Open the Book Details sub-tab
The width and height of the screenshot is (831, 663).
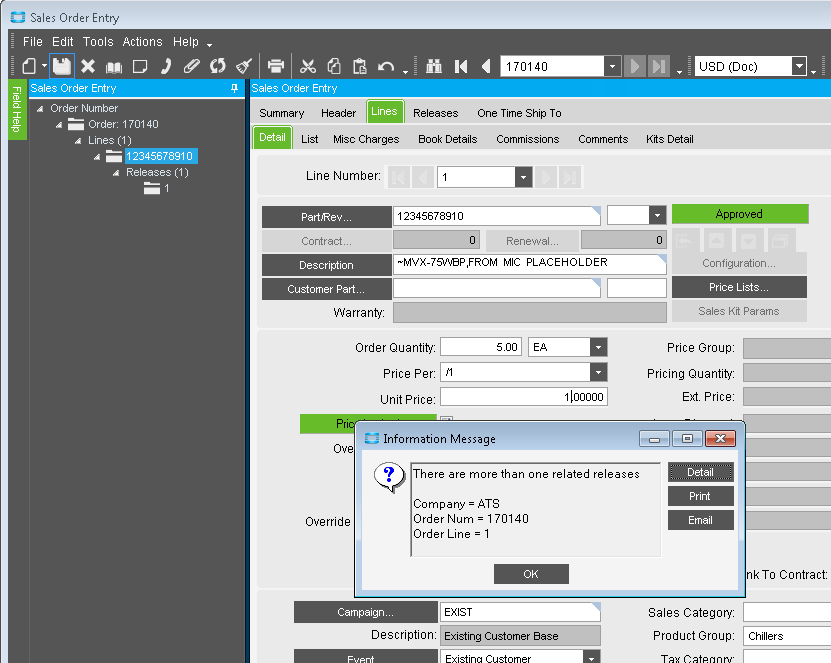click(447, 139)
